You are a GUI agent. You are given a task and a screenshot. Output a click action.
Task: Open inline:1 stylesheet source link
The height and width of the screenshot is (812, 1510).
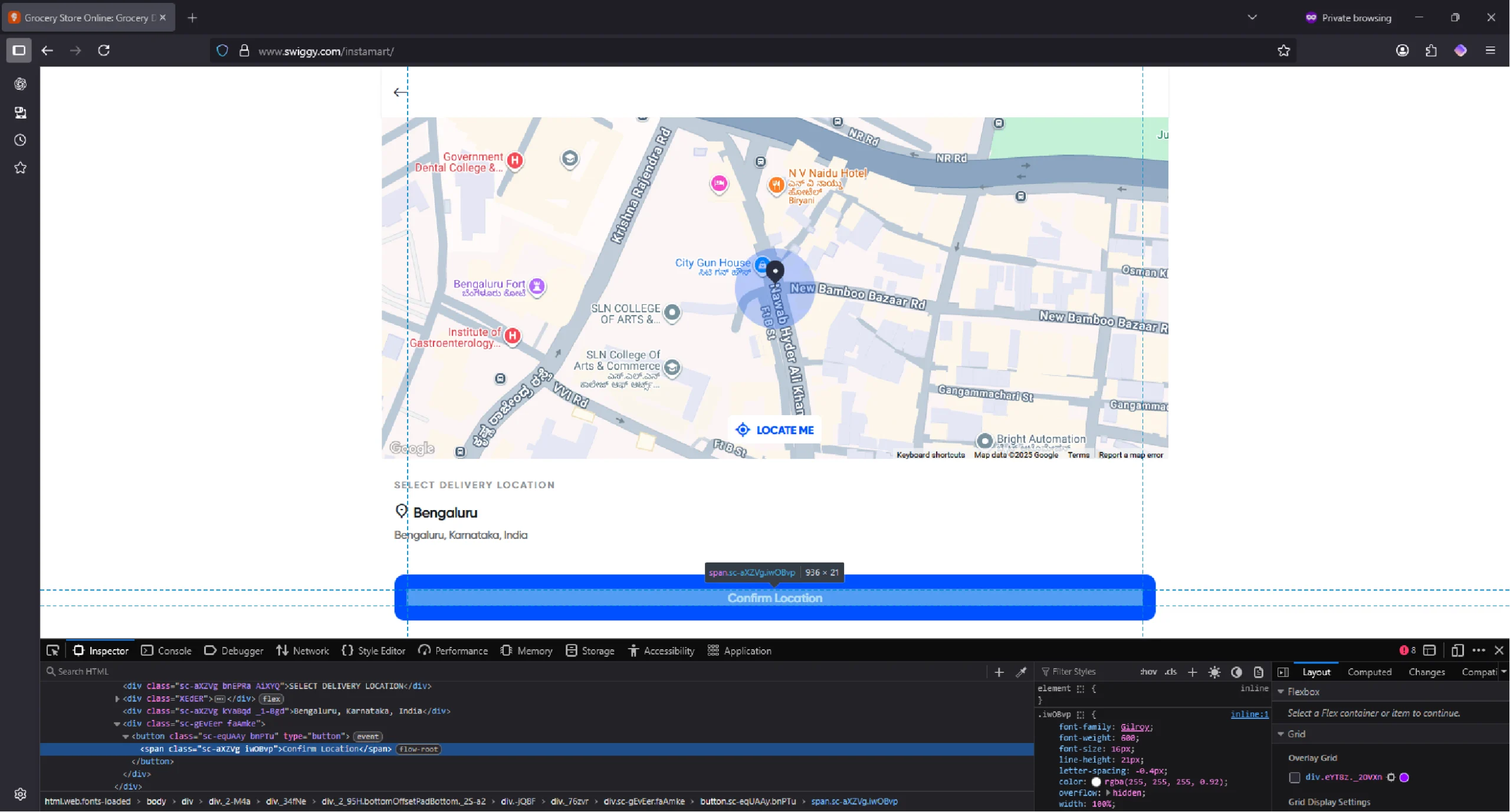[x=1249, y=715]
